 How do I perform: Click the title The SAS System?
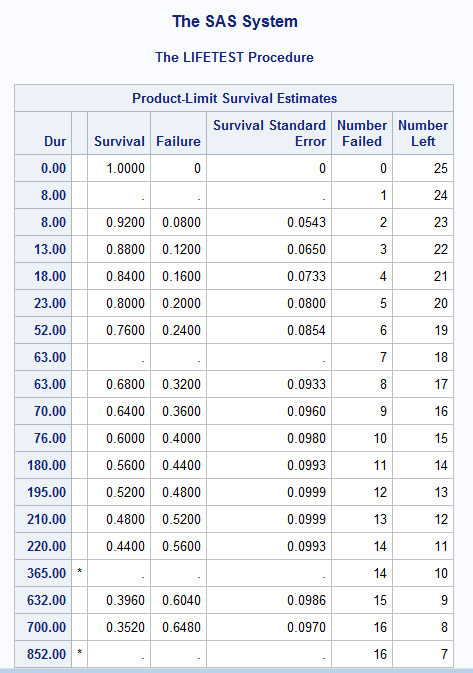235,21
